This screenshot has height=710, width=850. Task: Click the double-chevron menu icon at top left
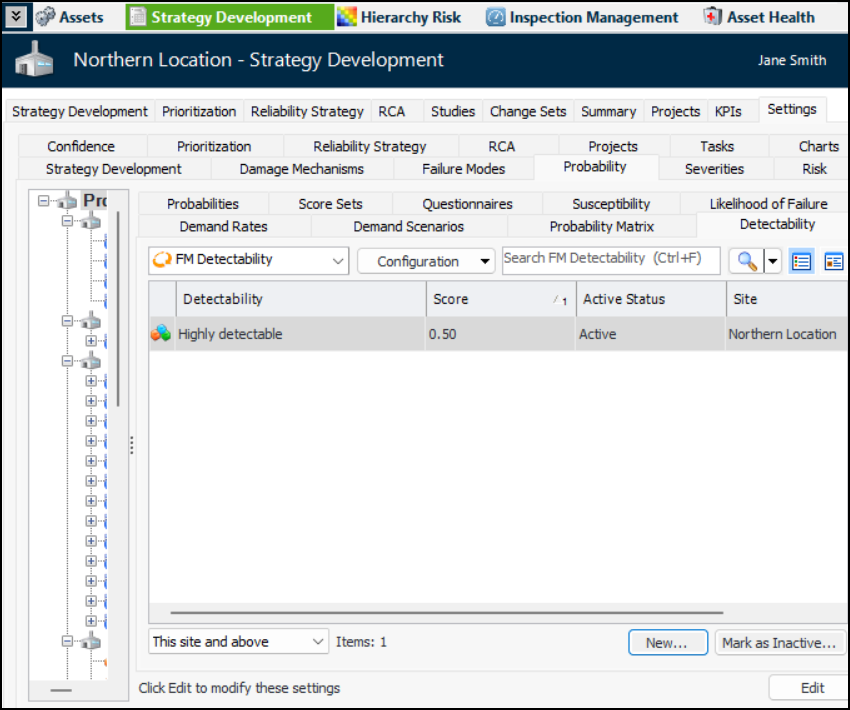pyautogui.click(x=16, y=17)
